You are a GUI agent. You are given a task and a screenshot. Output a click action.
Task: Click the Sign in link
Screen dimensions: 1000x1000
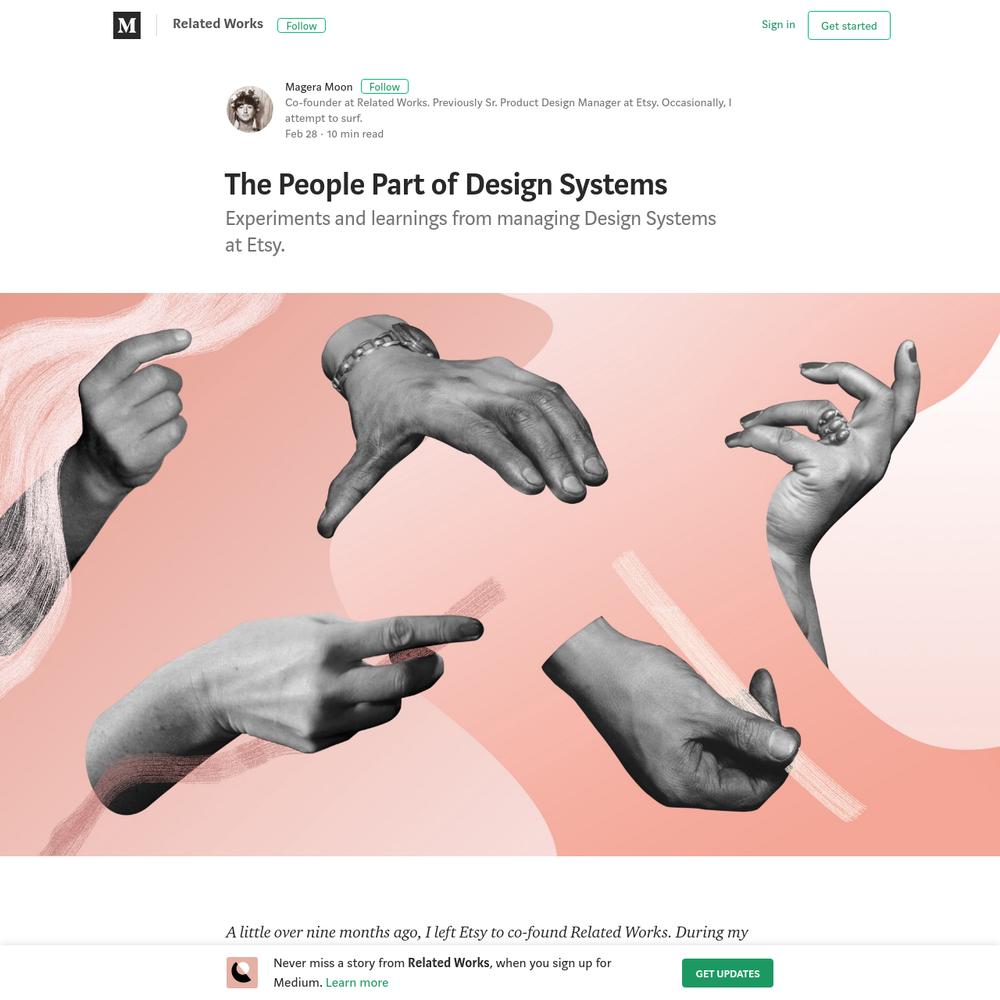pos(778,24)
